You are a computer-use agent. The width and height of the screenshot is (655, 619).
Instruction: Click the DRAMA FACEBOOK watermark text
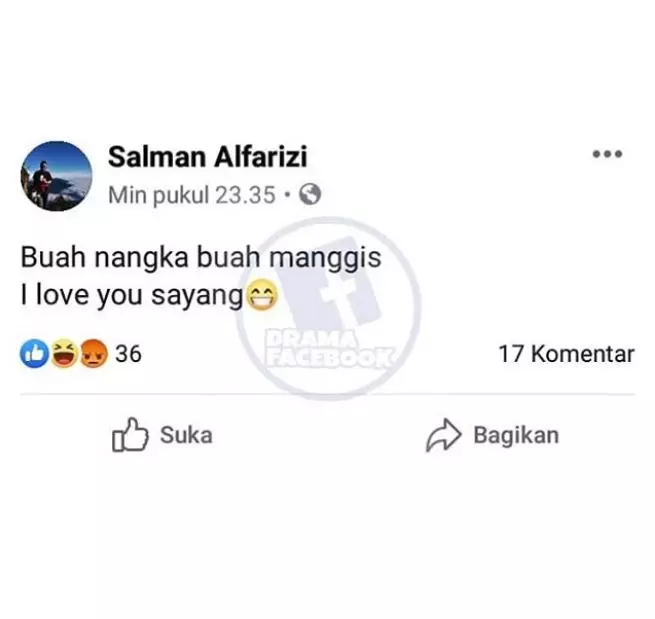(x=329, y=348)
